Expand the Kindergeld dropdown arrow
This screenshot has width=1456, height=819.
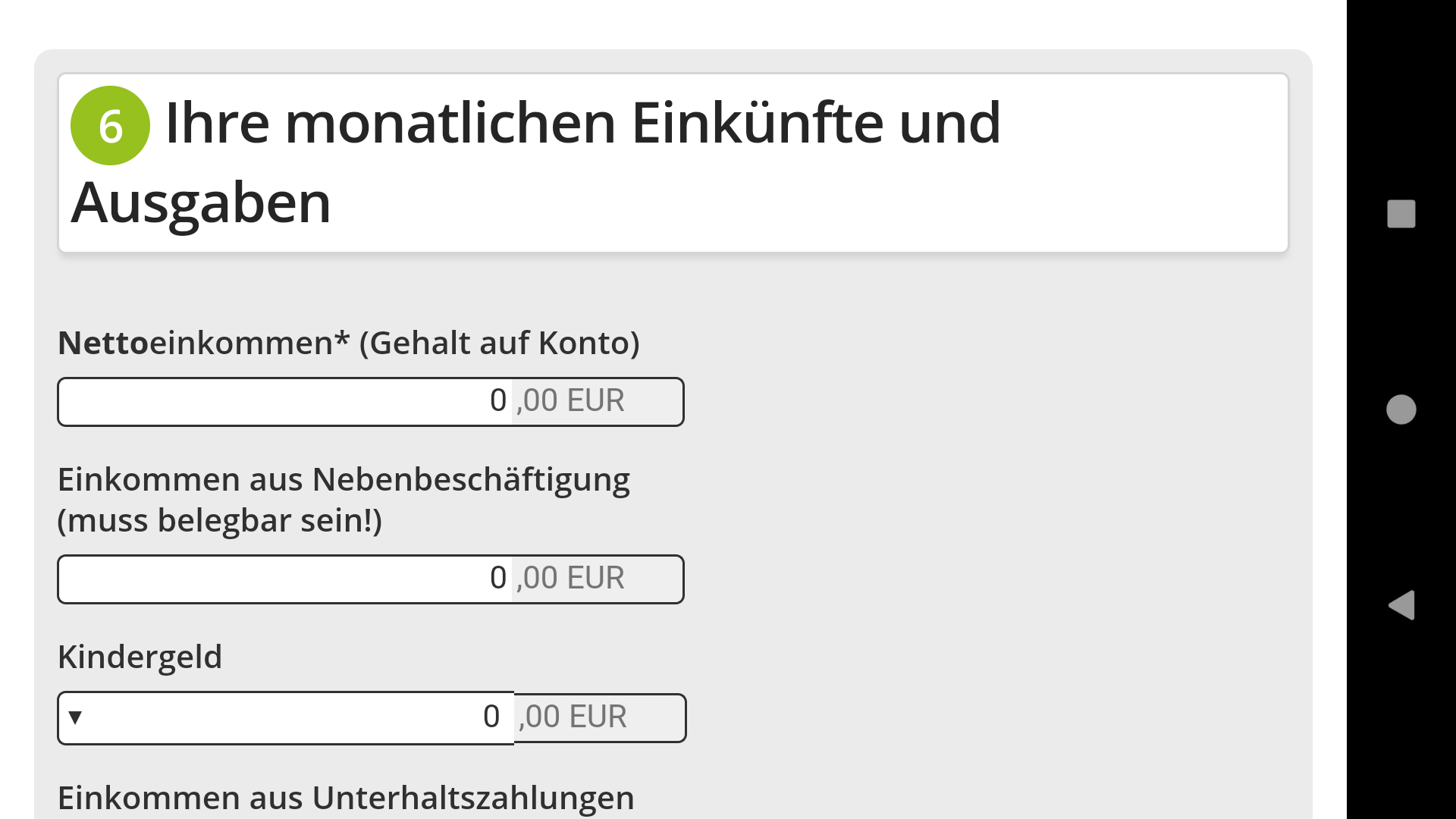75,717
